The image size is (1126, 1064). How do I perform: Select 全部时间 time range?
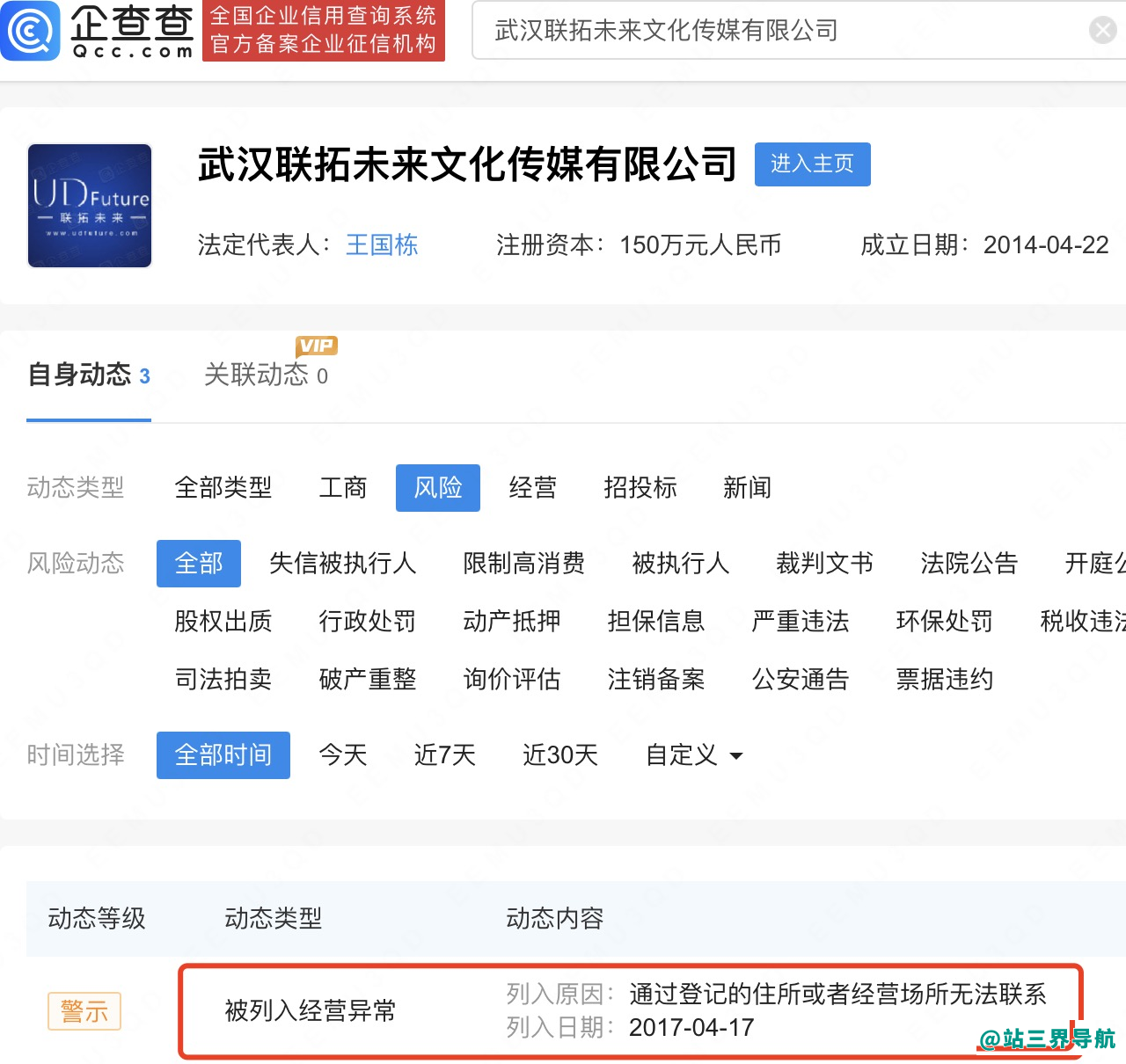(223, 755)
